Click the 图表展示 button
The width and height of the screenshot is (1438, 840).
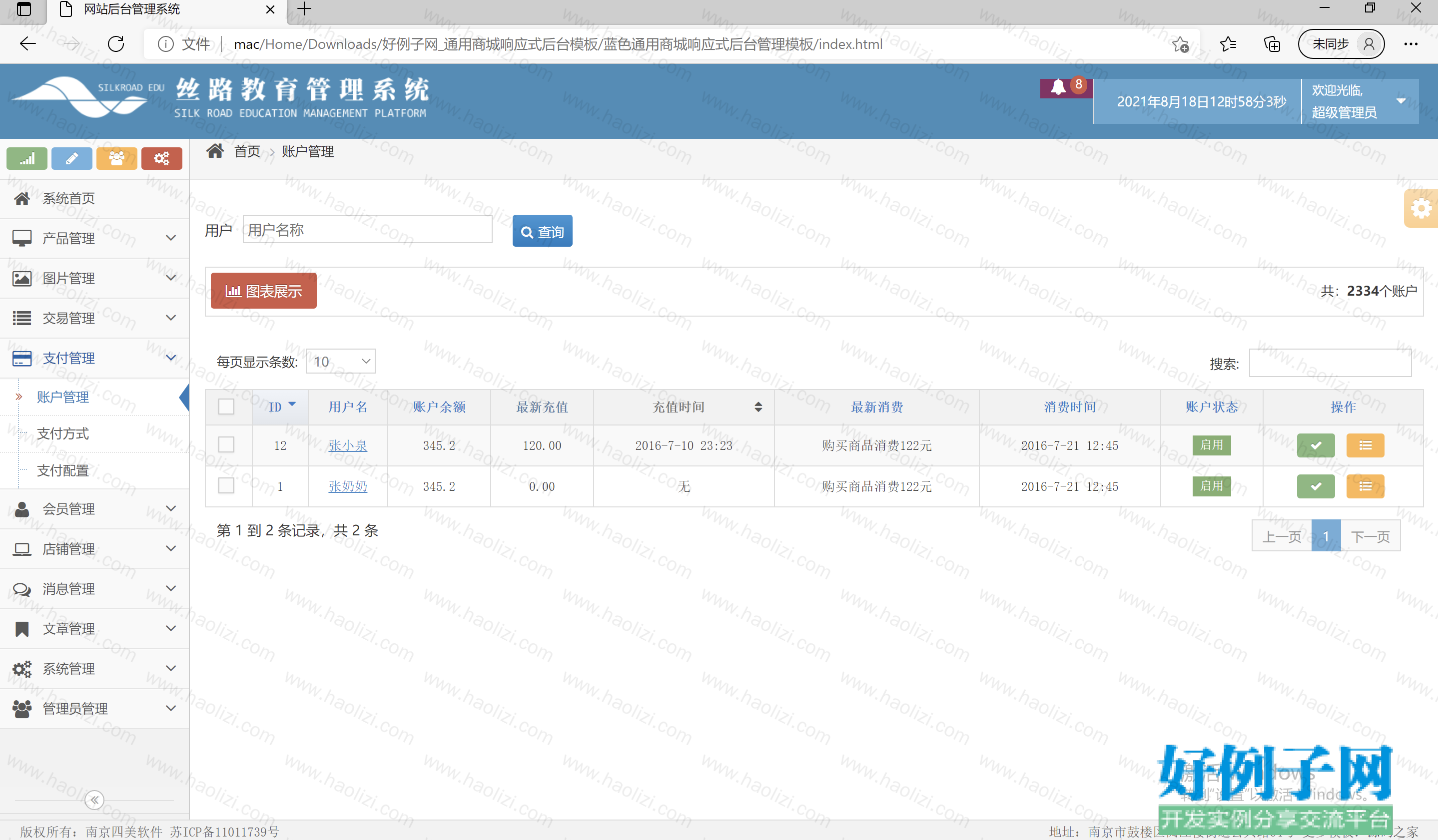(x=264, y=291)
